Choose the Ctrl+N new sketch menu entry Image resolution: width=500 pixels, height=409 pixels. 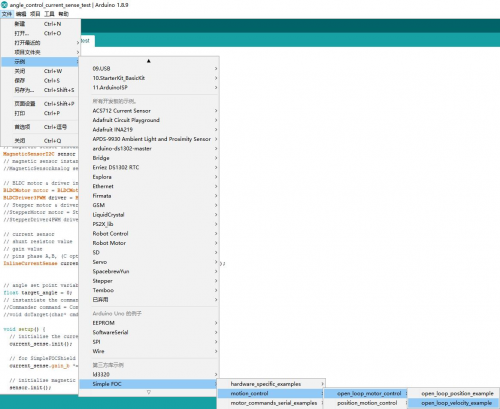click(41, 24)
